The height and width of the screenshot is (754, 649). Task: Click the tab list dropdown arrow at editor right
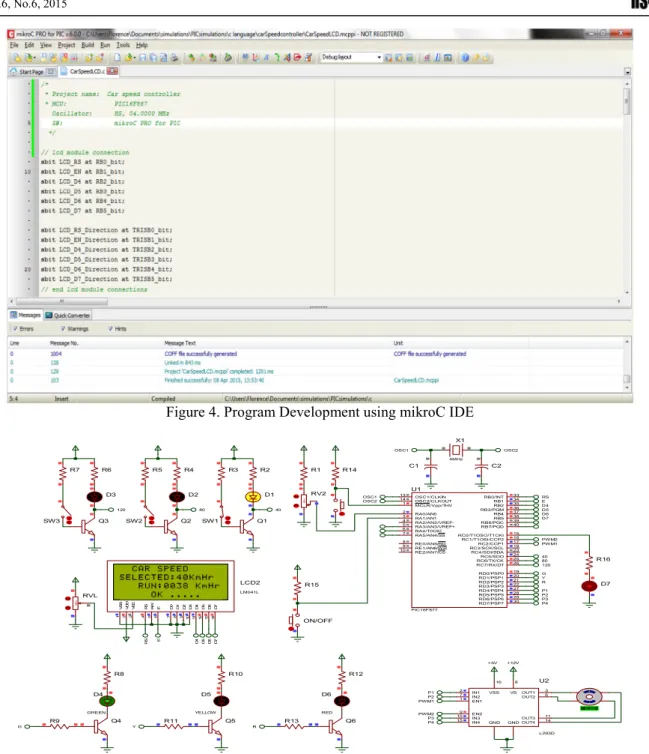(627, 72)
